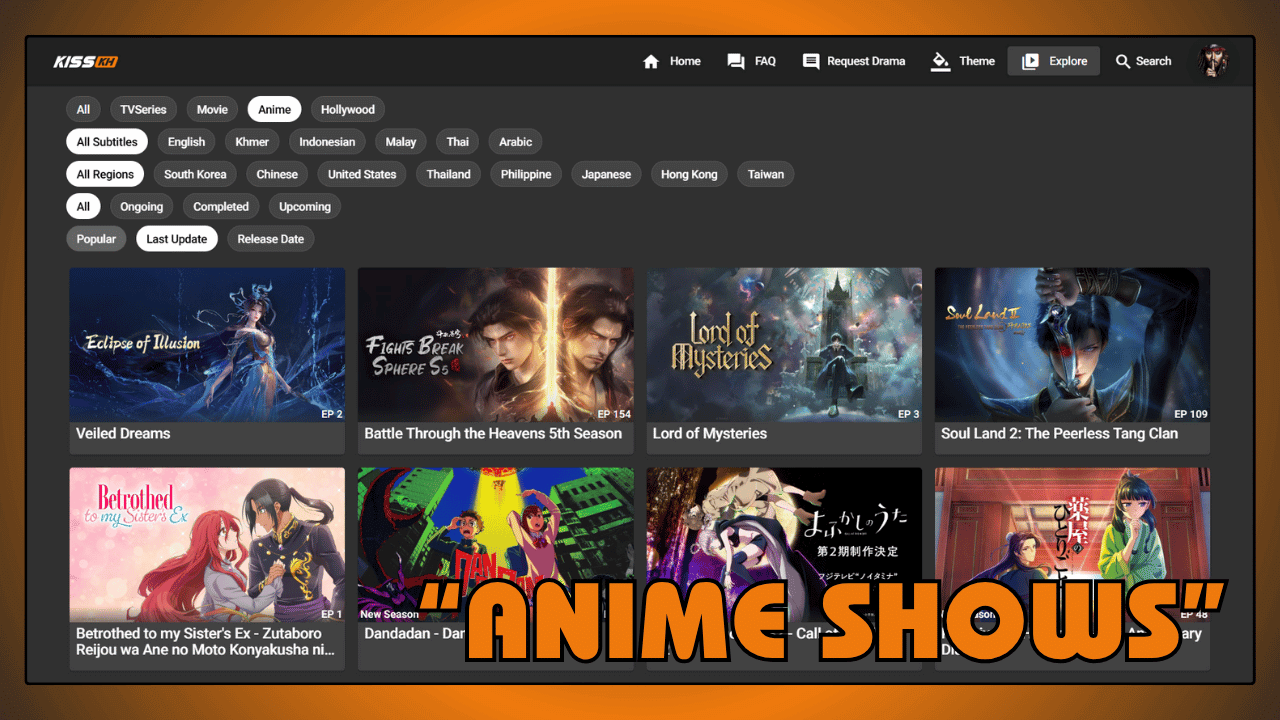Open the FAQ page via its chat icon
The width and height of the screenshot is (1280, 720).
point(734,61)
